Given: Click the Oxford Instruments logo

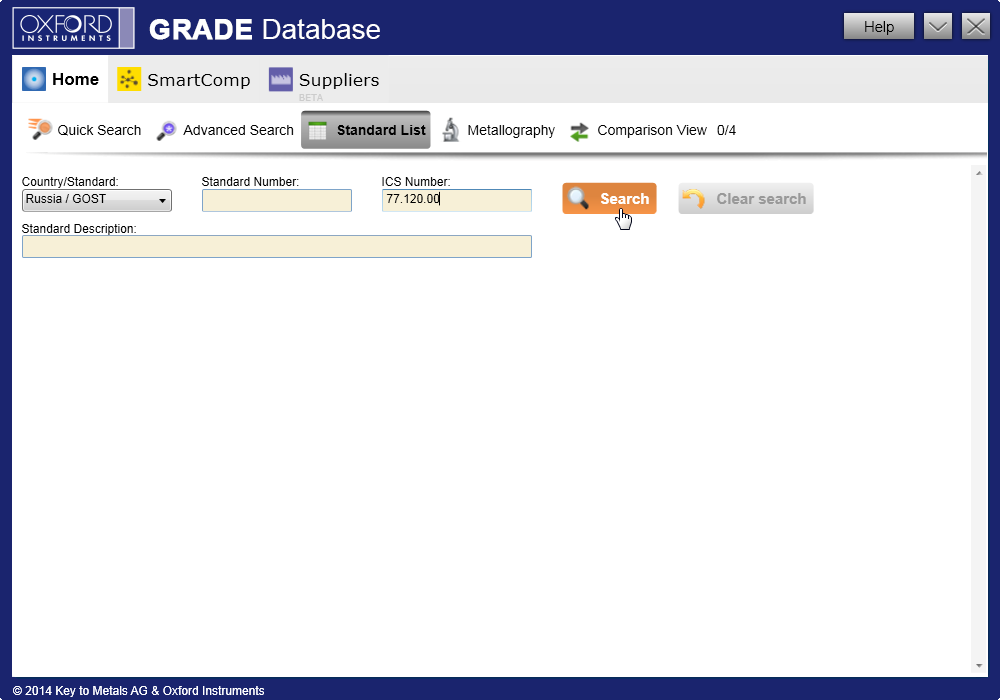Looking at the screenshot, I should [x=73, y=28].
